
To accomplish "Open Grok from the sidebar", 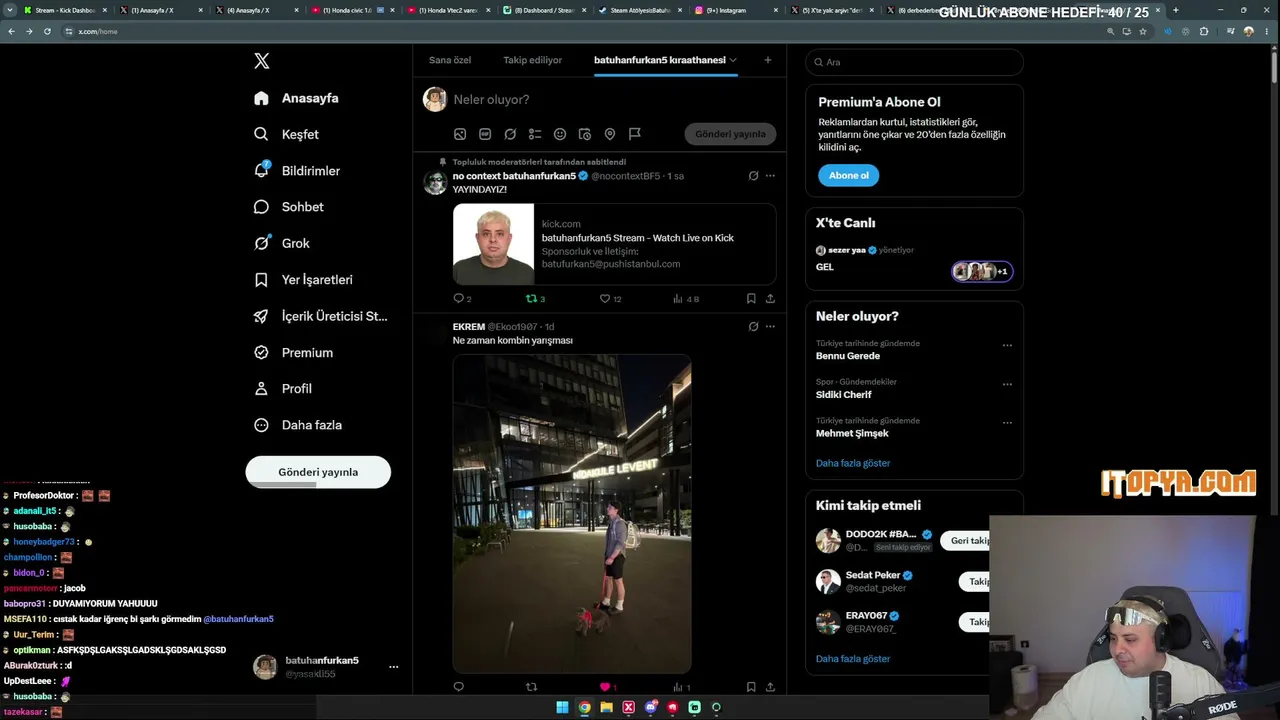I will tap(282, 243).
